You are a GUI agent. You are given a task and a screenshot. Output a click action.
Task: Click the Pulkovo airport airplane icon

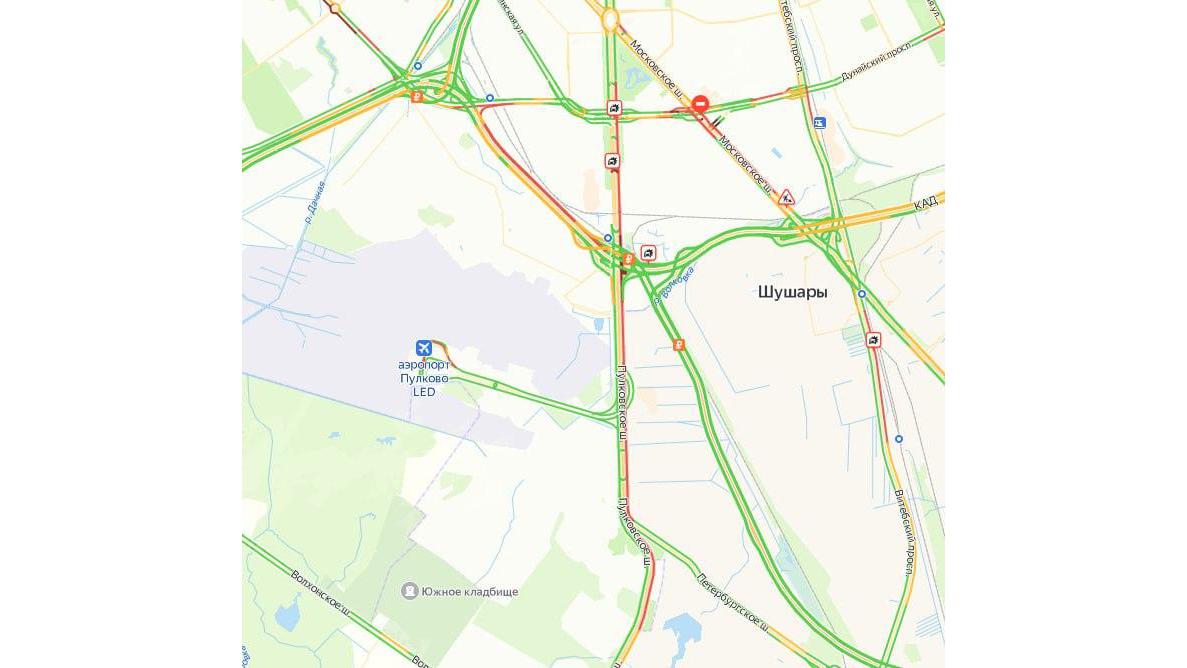424,348
